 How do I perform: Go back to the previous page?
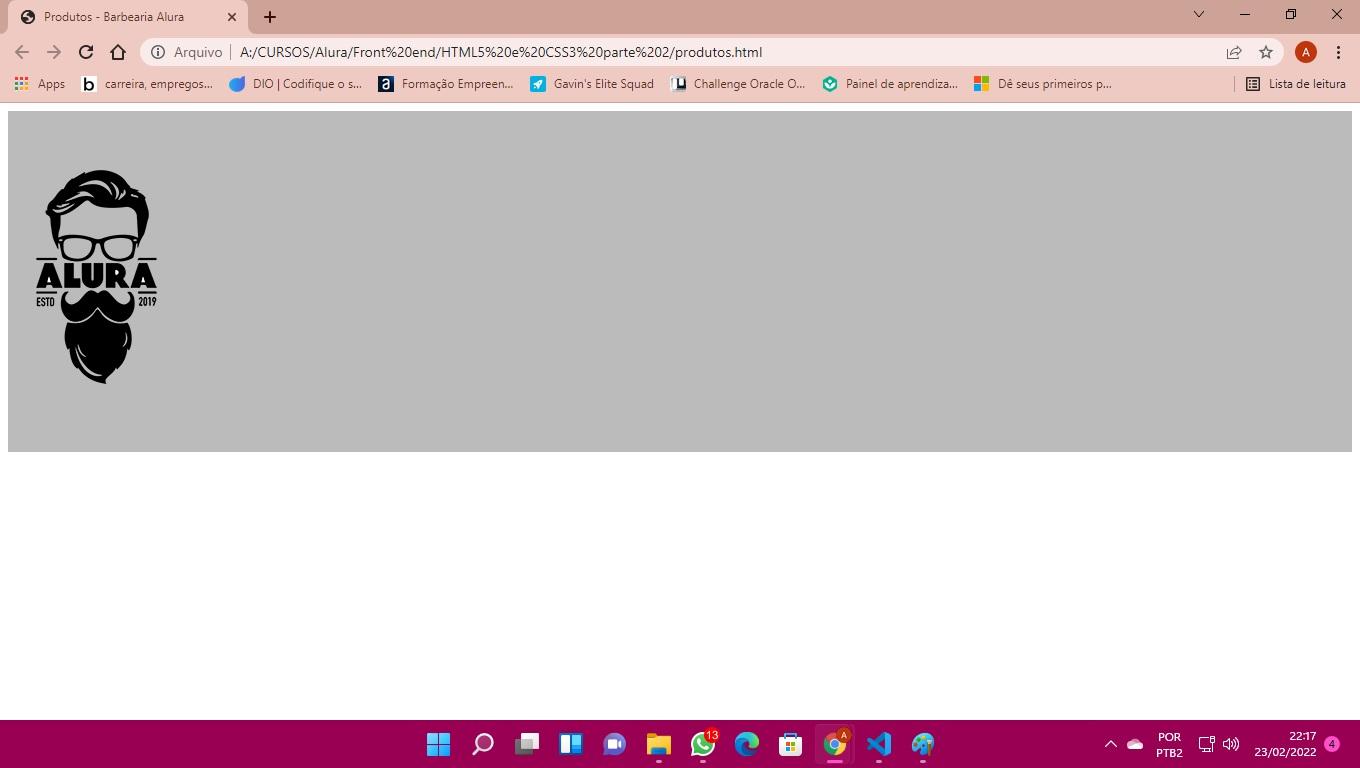(22, 52)
